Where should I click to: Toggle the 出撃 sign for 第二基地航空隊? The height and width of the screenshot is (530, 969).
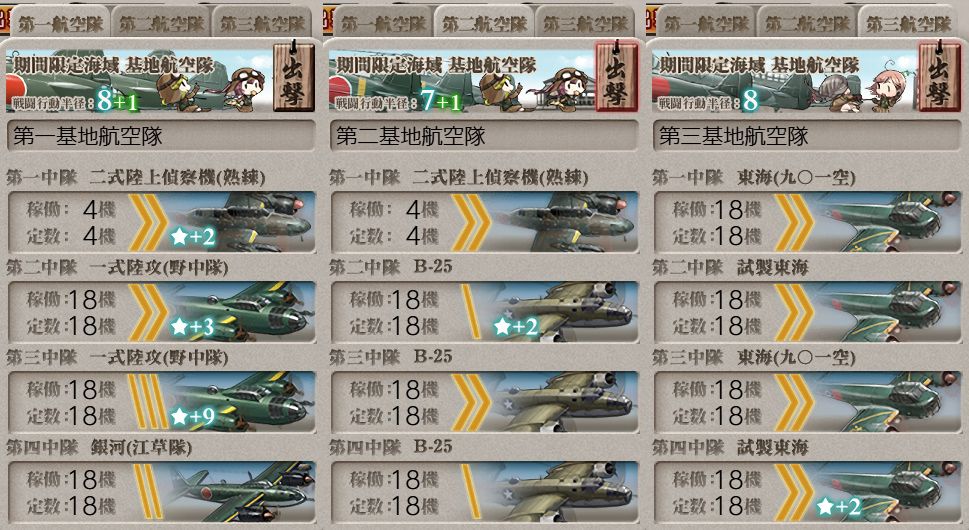[617, 77]
